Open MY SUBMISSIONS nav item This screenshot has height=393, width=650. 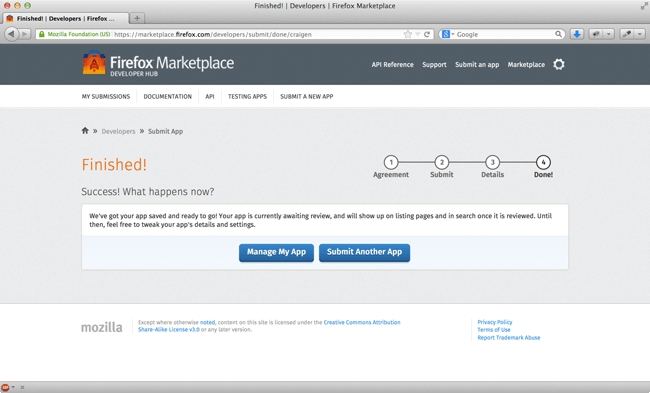click(x=106, y=97)
